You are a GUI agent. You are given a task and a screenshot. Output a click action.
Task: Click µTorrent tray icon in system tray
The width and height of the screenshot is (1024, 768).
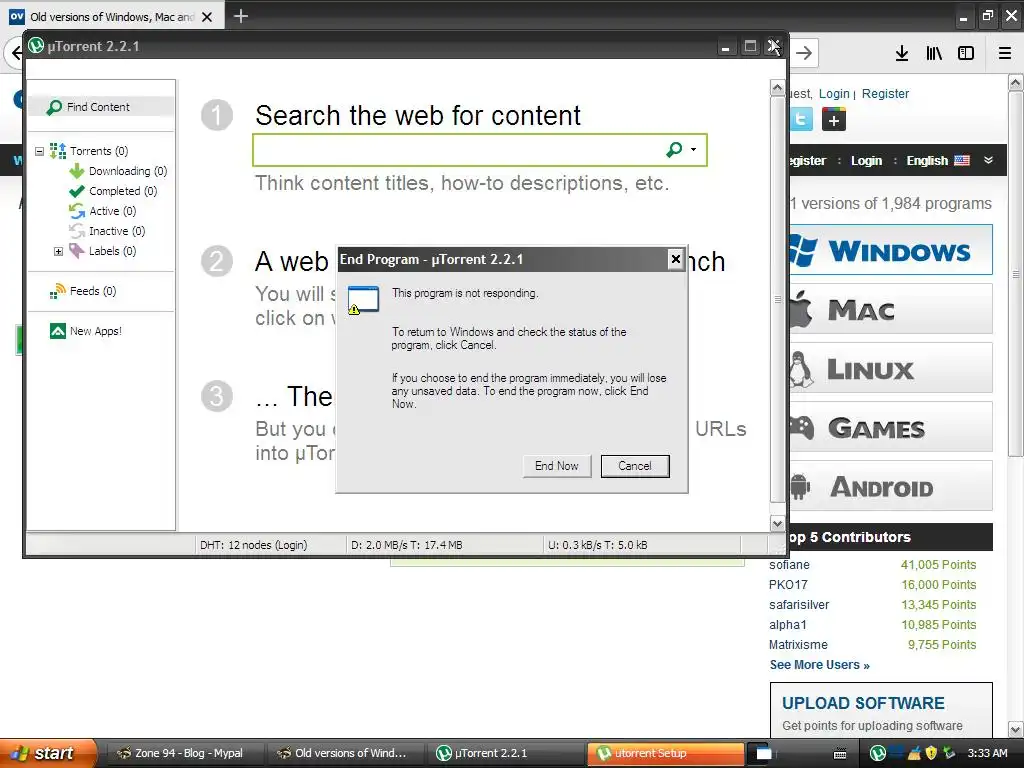click(878, 753)
